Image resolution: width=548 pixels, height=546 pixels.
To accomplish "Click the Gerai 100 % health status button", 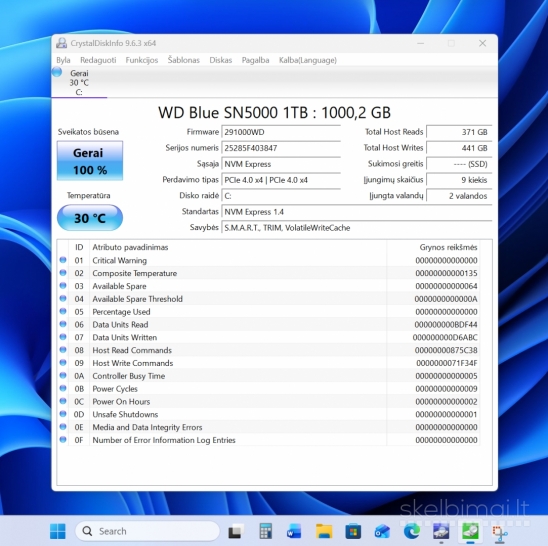I will click(x=90, y=161).
